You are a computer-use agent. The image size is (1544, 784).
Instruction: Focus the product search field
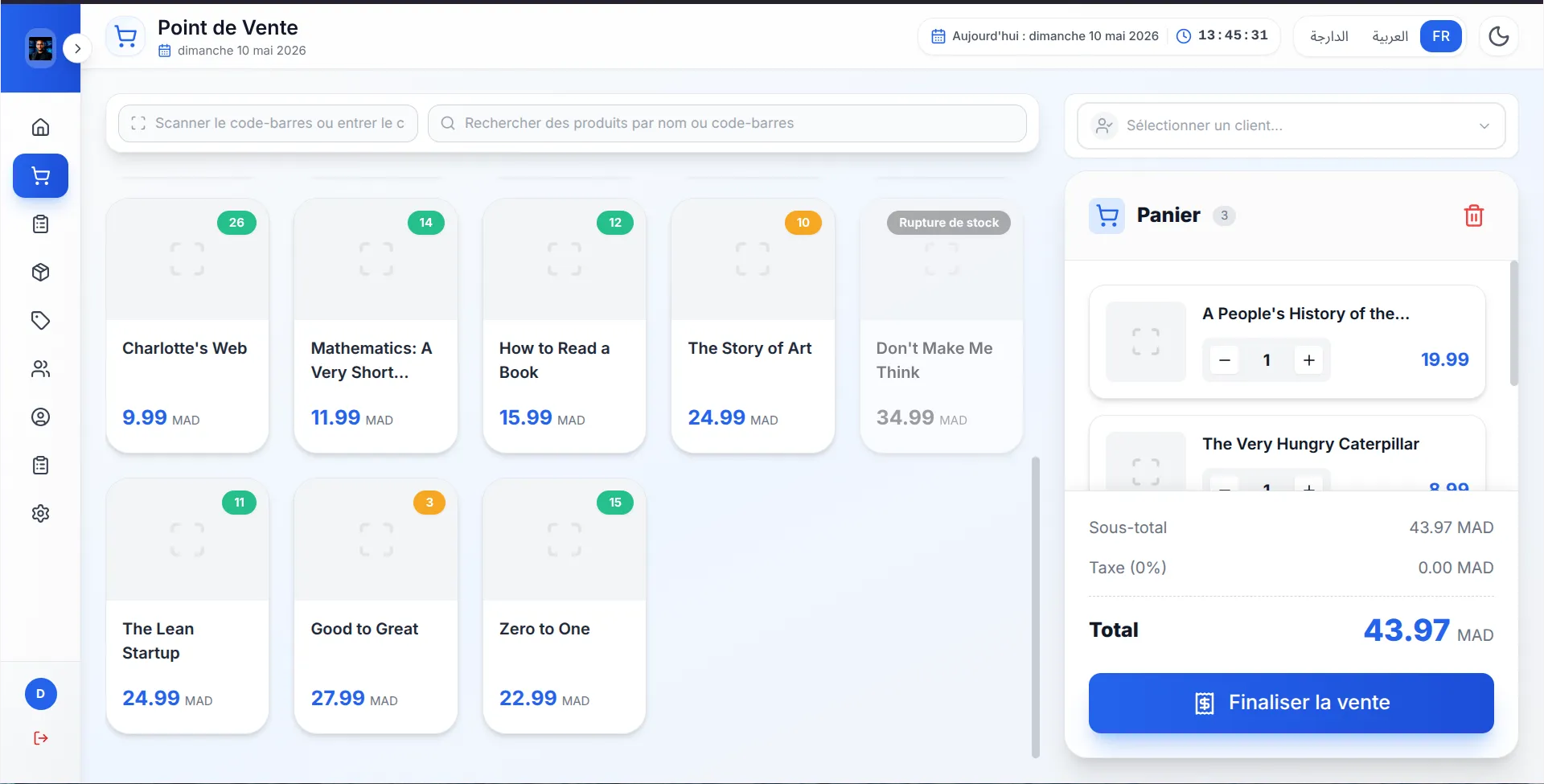727,123
